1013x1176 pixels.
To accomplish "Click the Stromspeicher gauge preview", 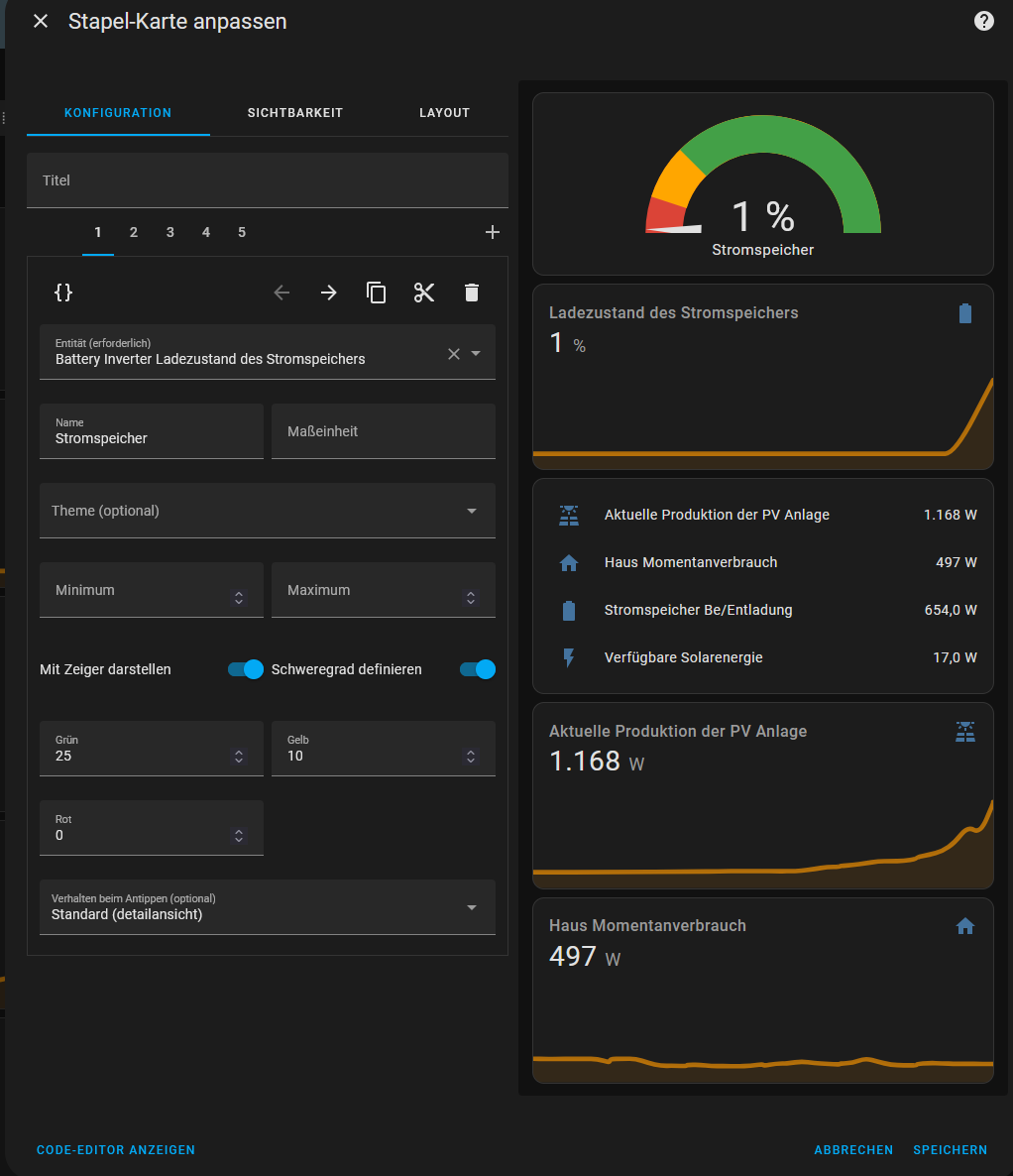I will click(763, 183).
